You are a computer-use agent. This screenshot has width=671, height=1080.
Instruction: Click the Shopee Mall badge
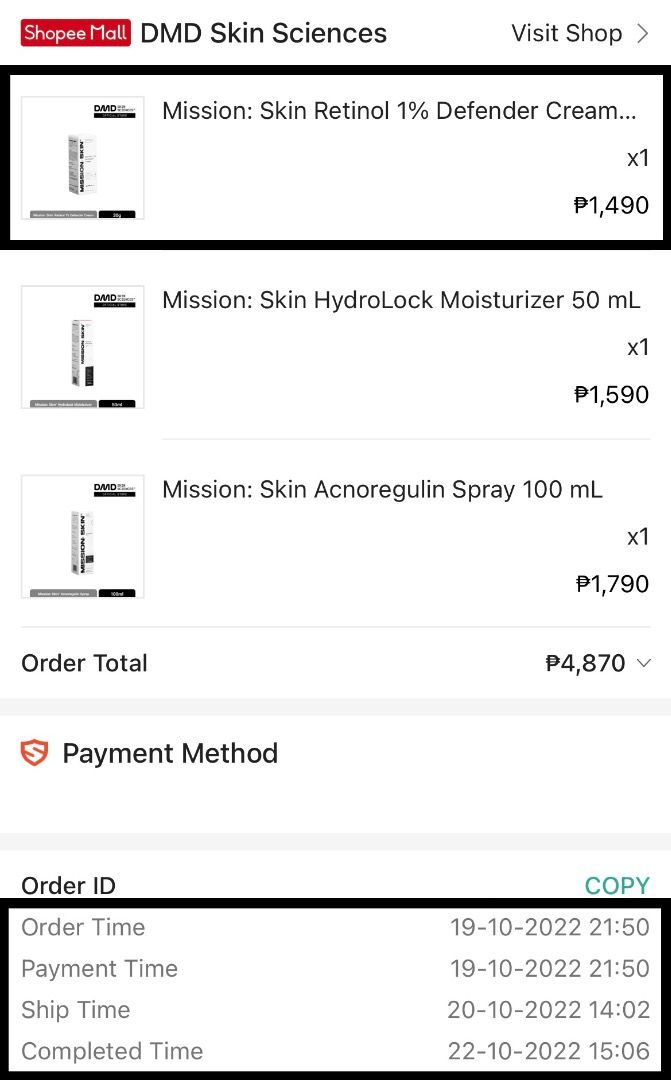75,33
